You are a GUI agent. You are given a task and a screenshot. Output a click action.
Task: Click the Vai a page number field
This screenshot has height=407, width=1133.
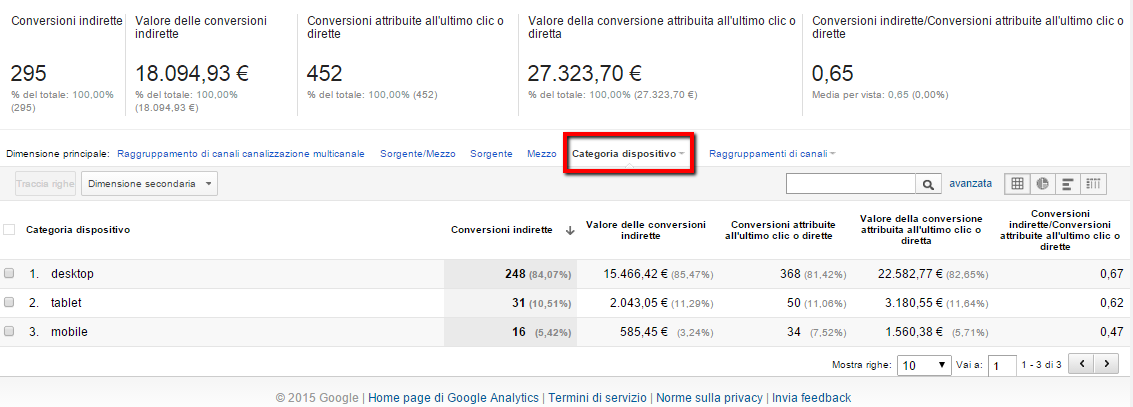tap(1001, 365)
